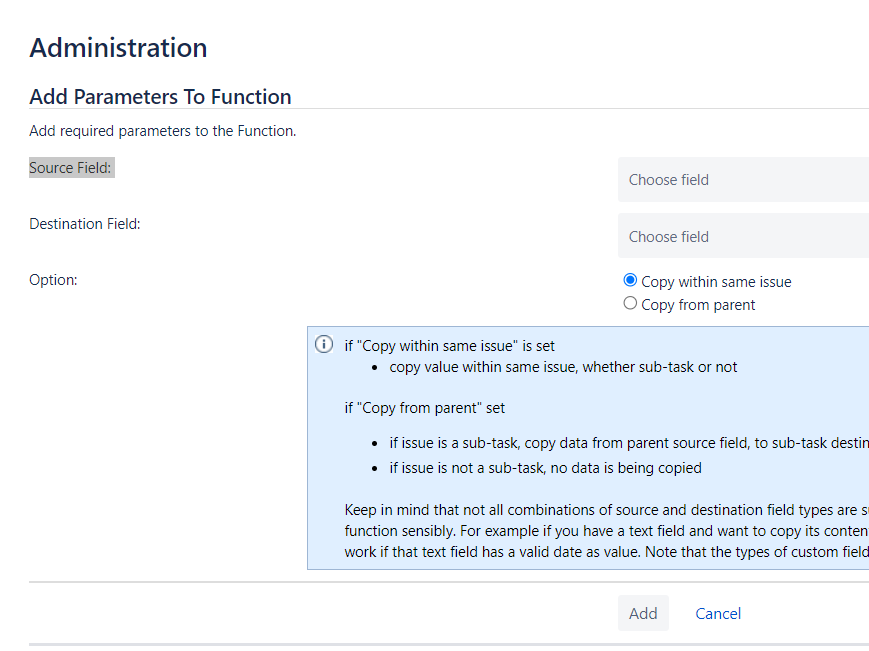Viewport: 869px width, 651px height.
Task: Click the Cancel link
Action: pyautogui.click(x=718, y=613)
